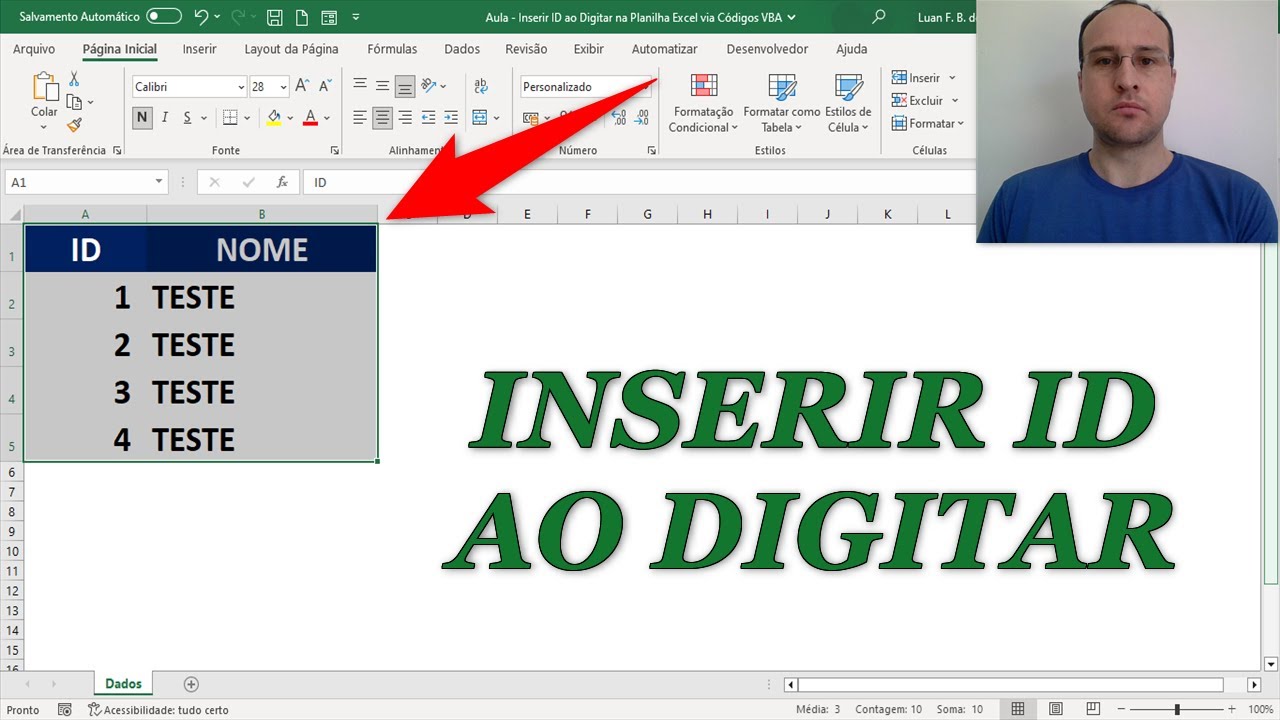
Task: Switch to Layout da Página tab
Action: (x=291, y=49)
